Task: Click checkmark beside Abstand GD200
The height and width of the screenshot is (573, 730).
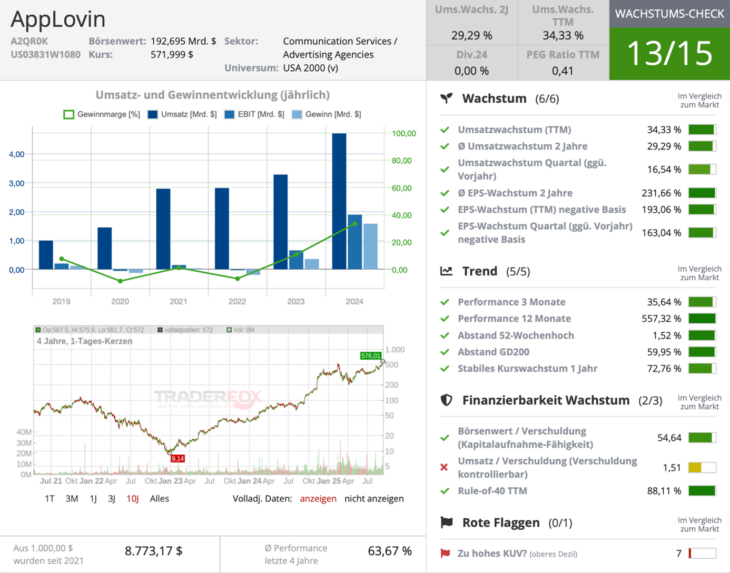Action: point(445,352)
